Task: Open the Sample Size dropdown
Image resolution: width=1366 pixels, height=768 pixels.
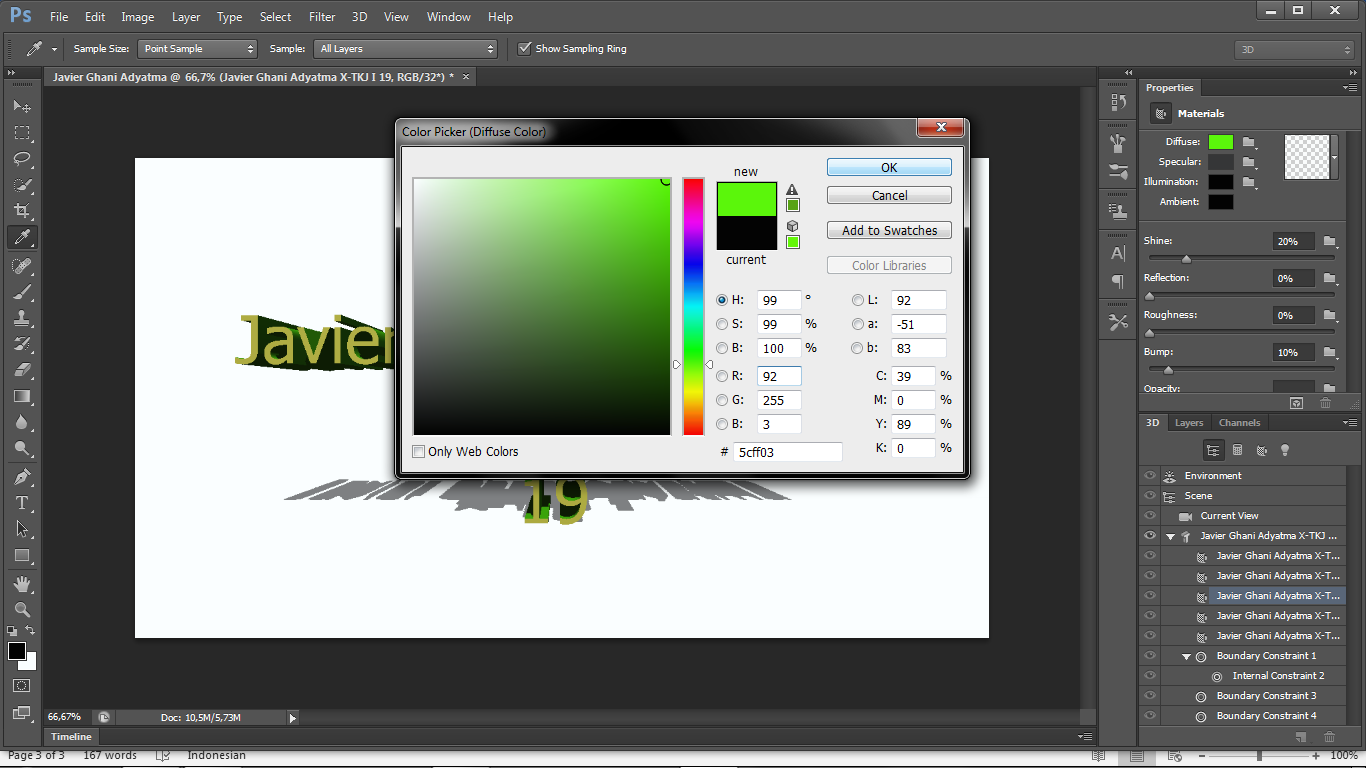Action: pyautogui.click(x=198, y=48)
